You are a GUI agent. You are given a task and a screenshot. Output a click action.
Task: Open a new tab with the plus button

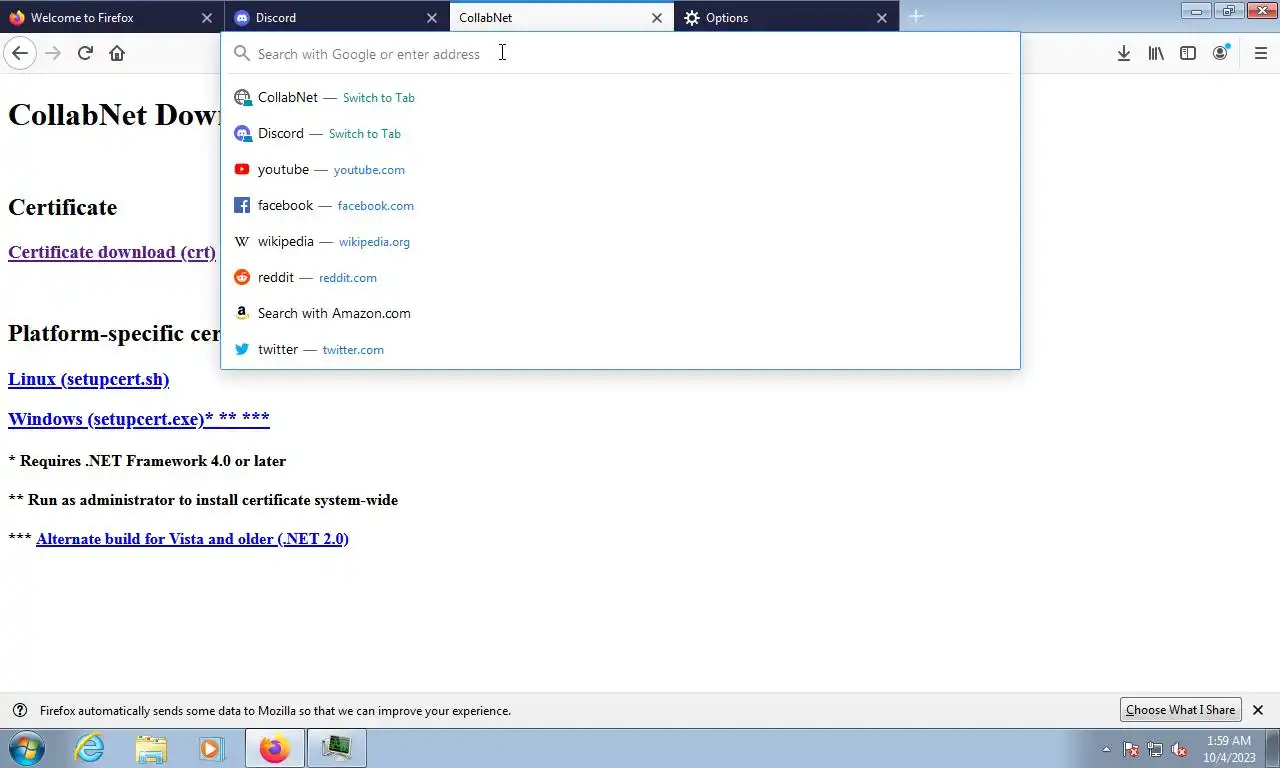(x=915, y=16)
